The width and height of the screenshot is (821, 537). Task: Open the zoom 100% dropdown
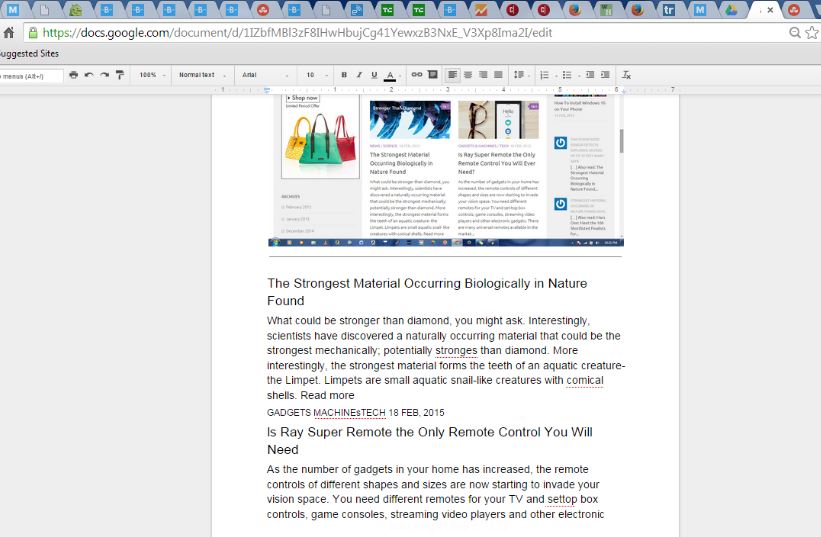152,75
